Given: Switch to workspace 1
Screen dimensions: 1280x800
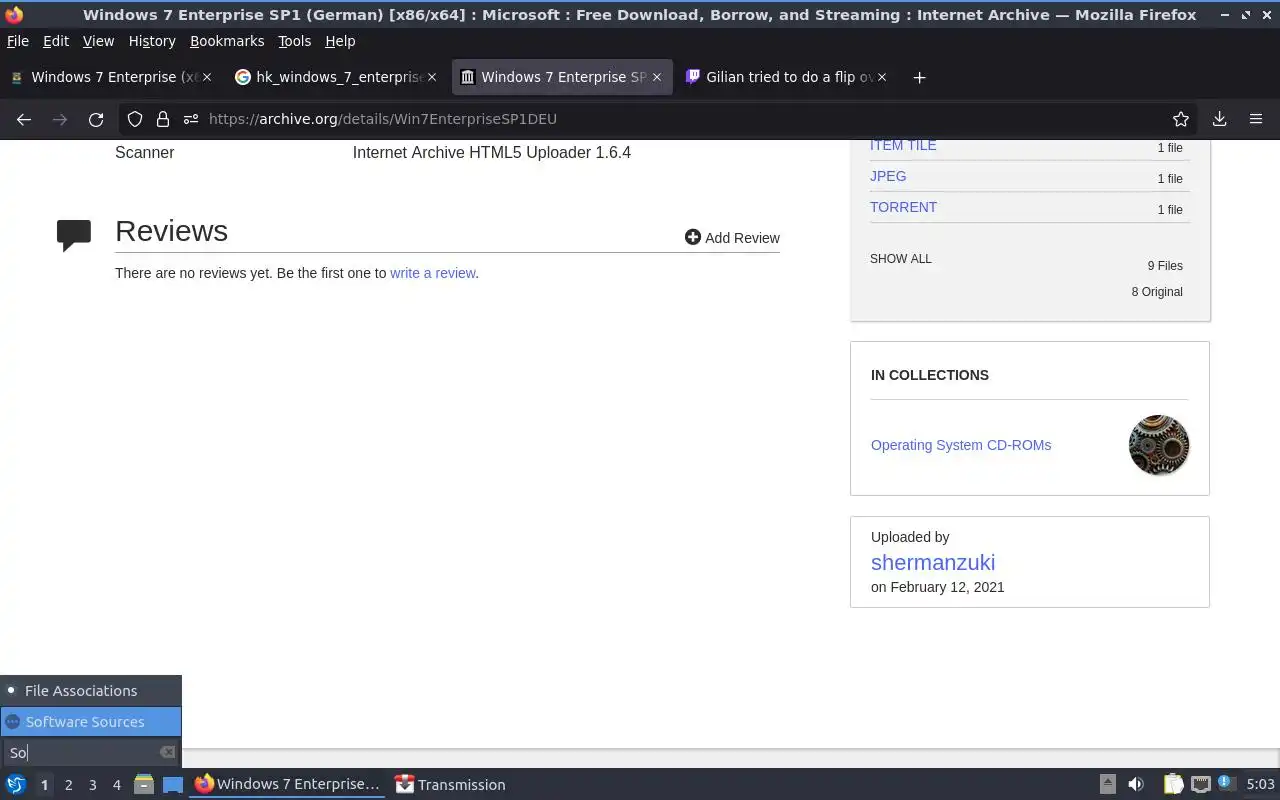Looking at the screenshot, I should pos(44,785).
